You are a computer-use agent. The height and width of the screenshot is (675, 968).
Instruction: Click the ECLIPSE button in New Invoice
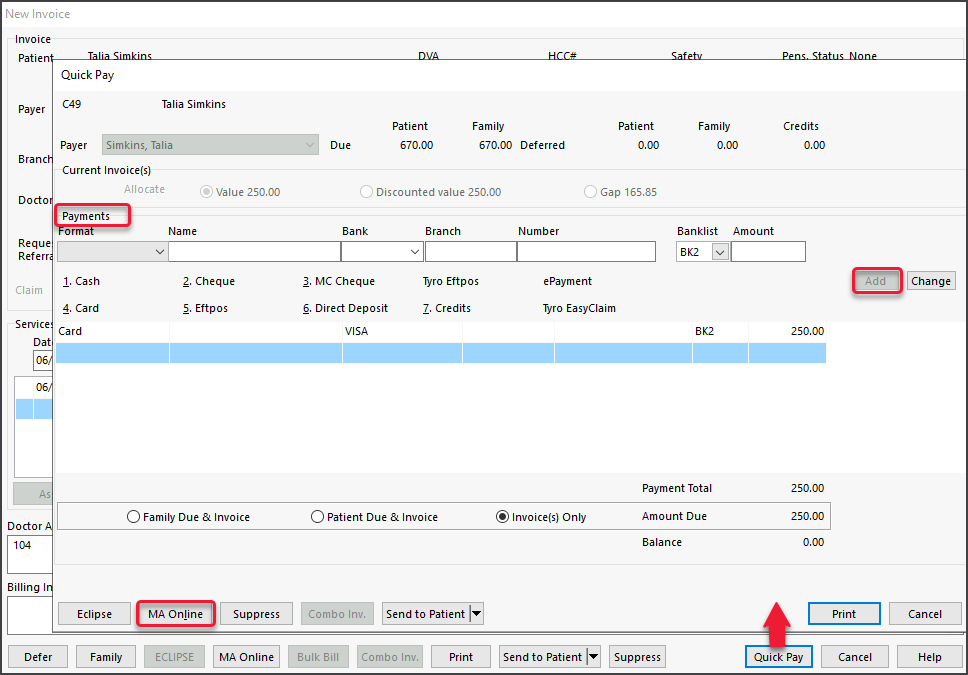click(x=174, y=657)
